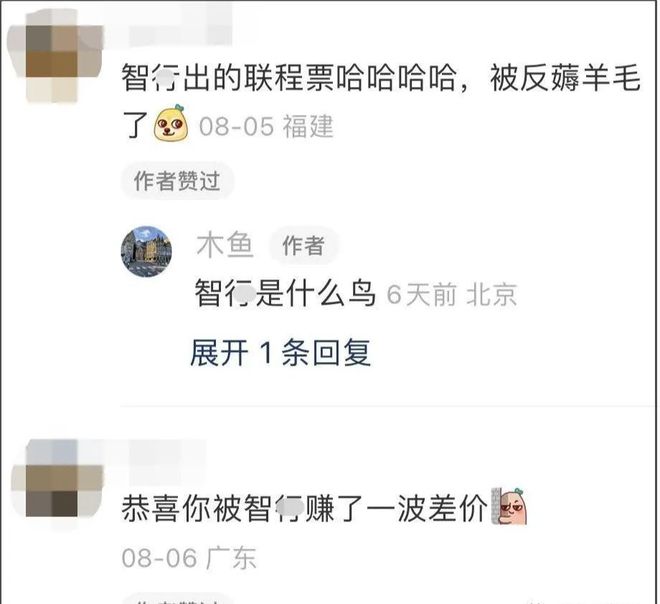Select the comment about 联程票哈哈哈哈

click(381, 101)
